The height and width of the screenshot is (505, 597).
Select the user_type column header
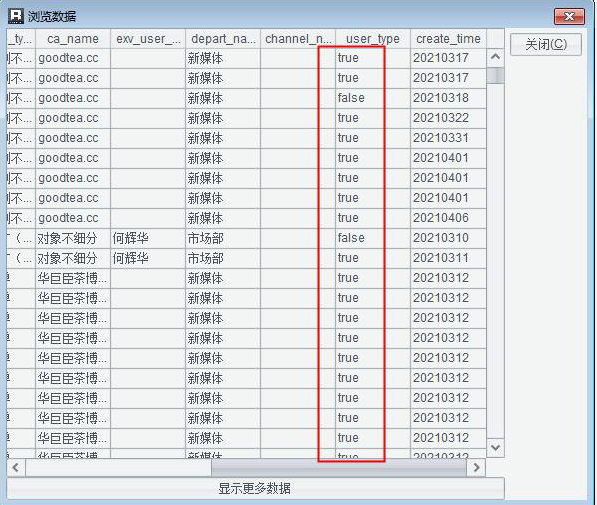coord(373,39)
